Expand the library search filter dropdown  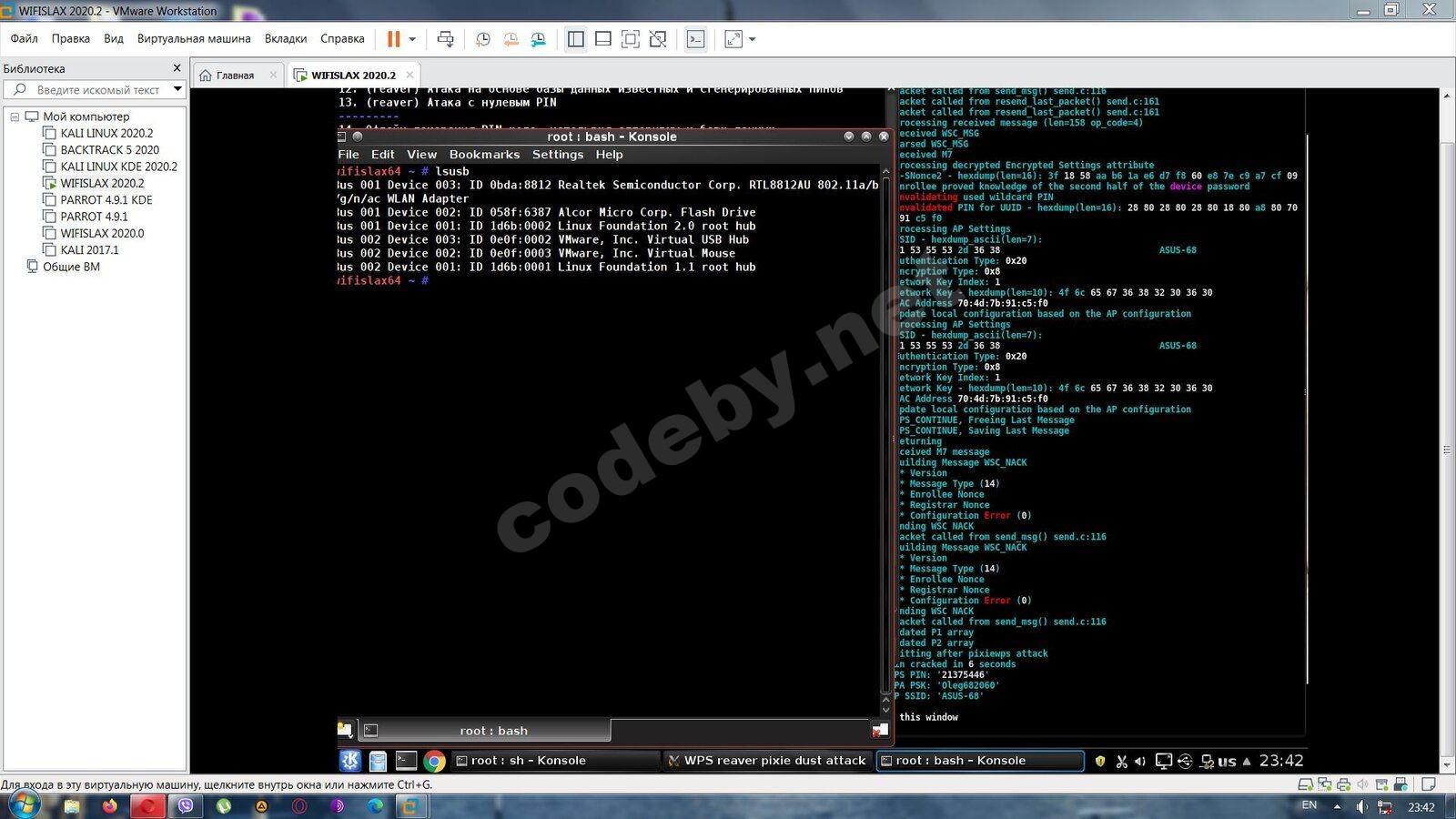[177, 89]
